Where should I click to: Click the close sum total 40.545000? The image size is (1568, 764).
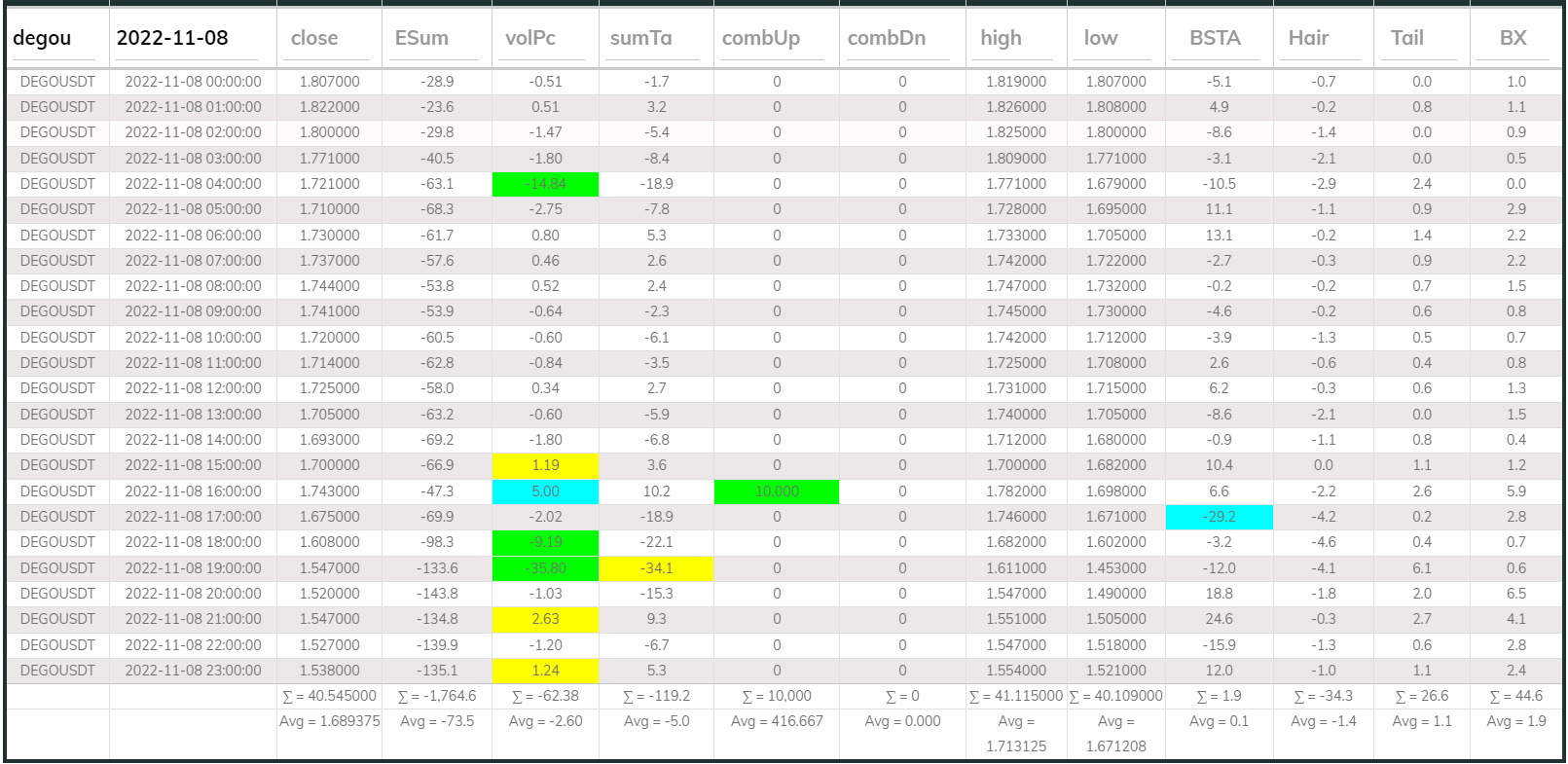(329, 696)
